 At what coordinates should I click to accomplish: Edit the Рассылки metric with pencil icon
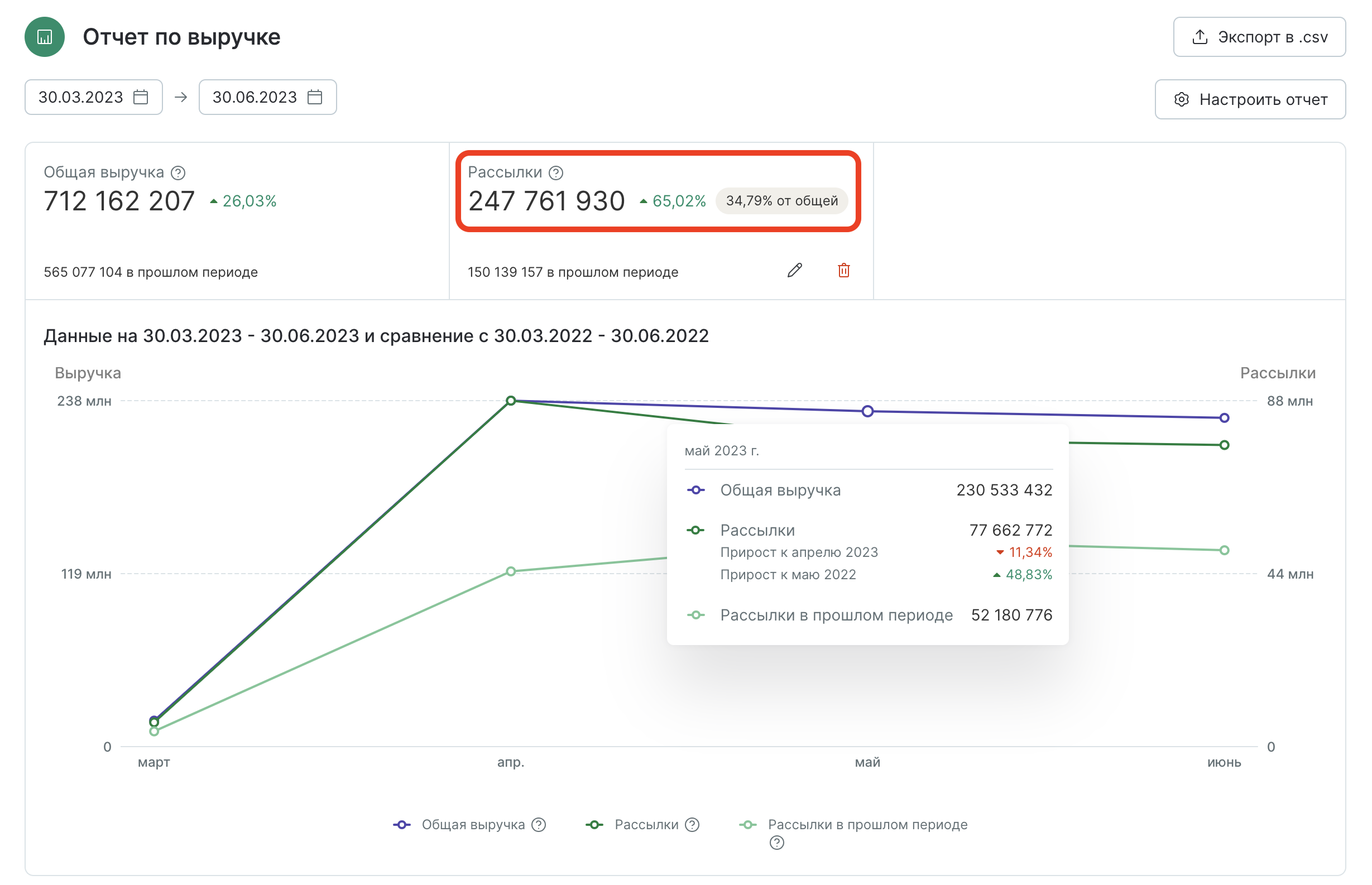coord(794,270)
